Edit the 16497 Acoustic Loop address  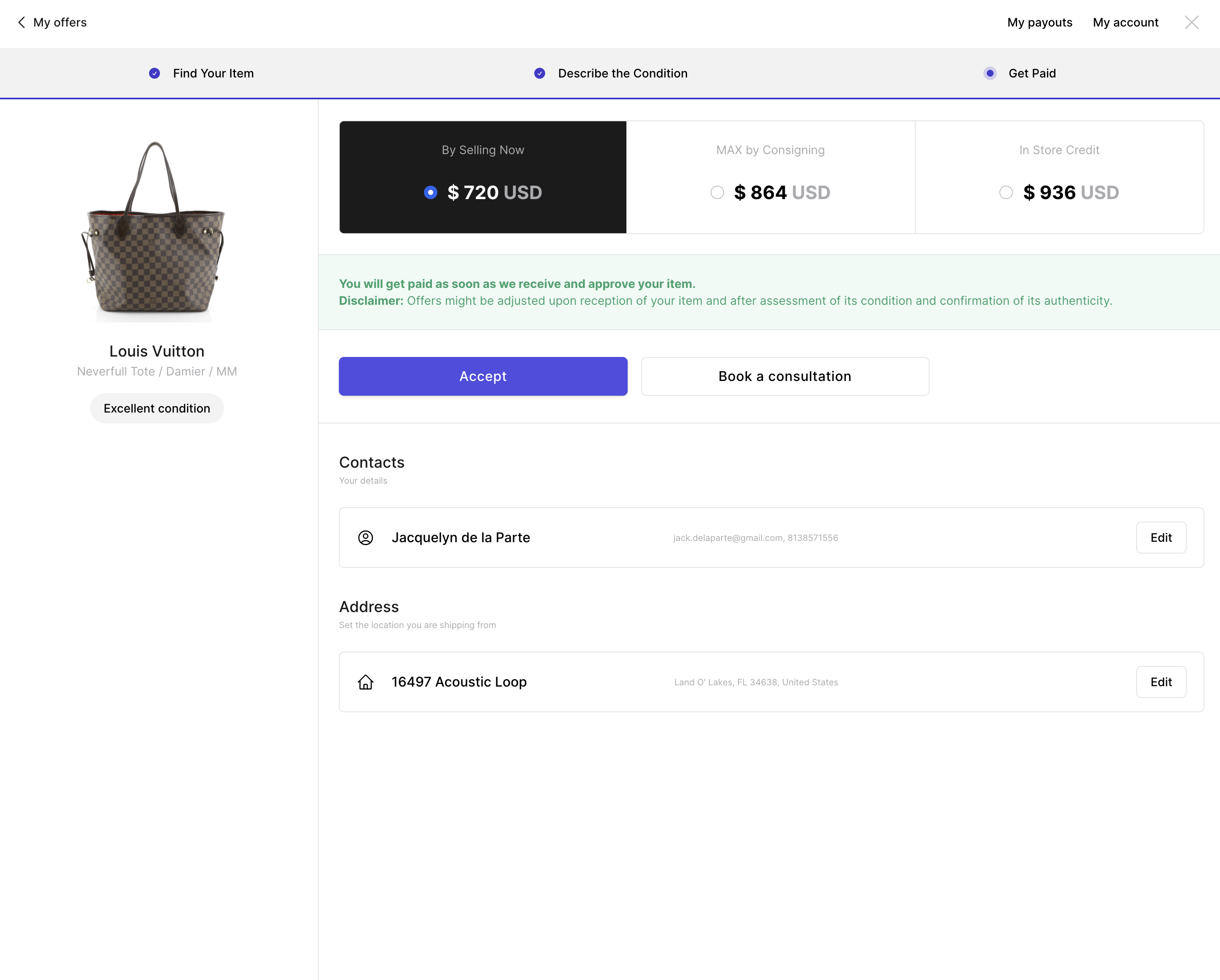(x=1161, y=682)
